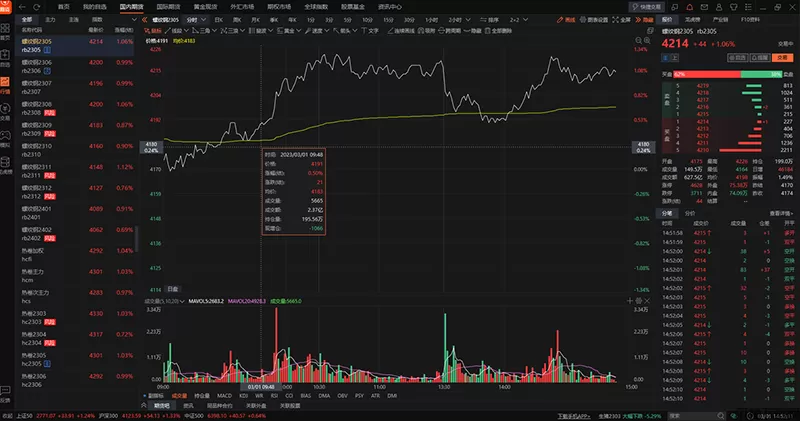Go back with the left arrow icon
Viewport: 800px width, 421px height.
click(22, 7)
